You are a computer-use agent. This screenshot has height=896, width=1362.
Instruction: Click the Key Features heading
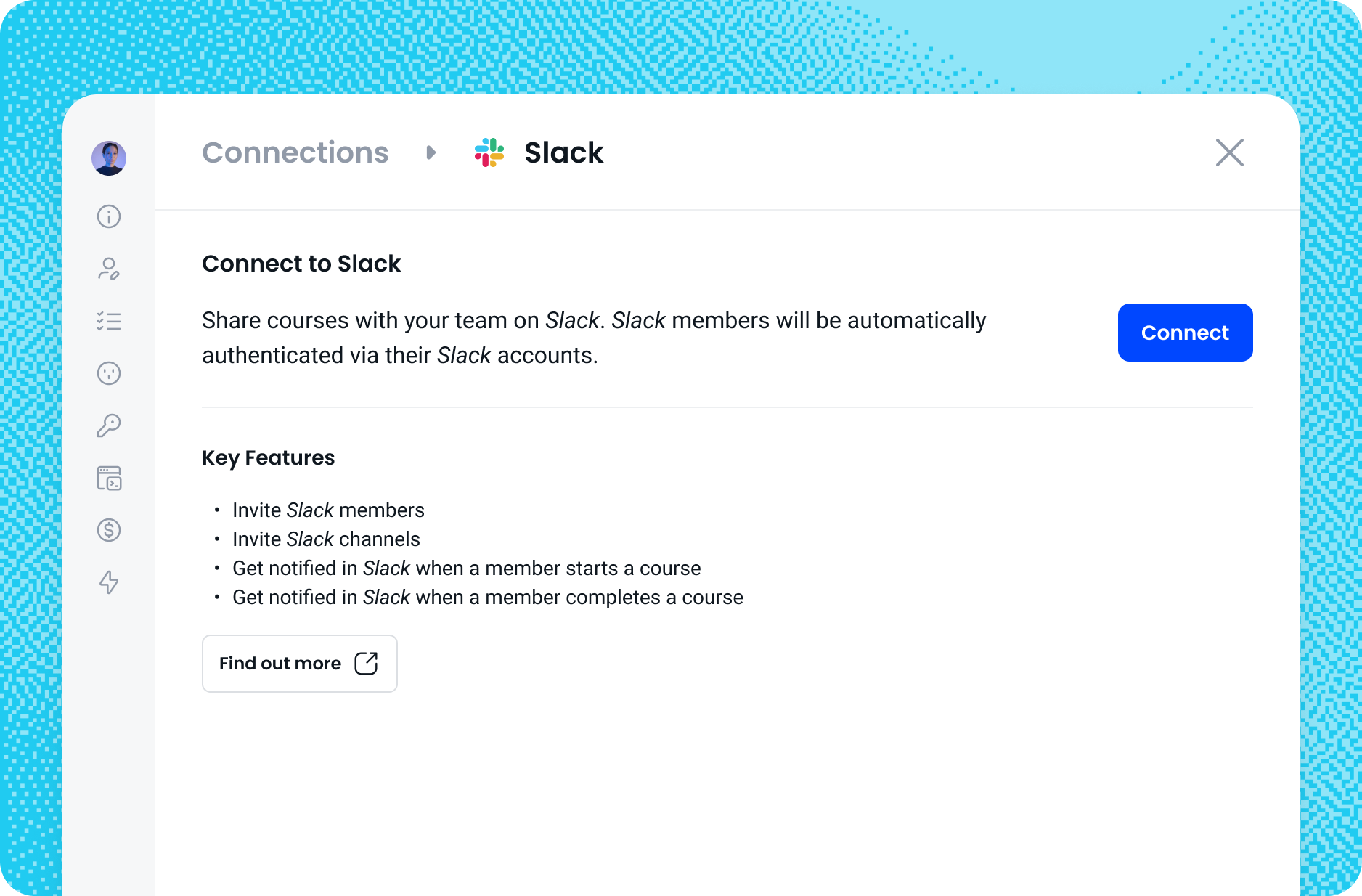pyautogui.click(x=268, y=457)
